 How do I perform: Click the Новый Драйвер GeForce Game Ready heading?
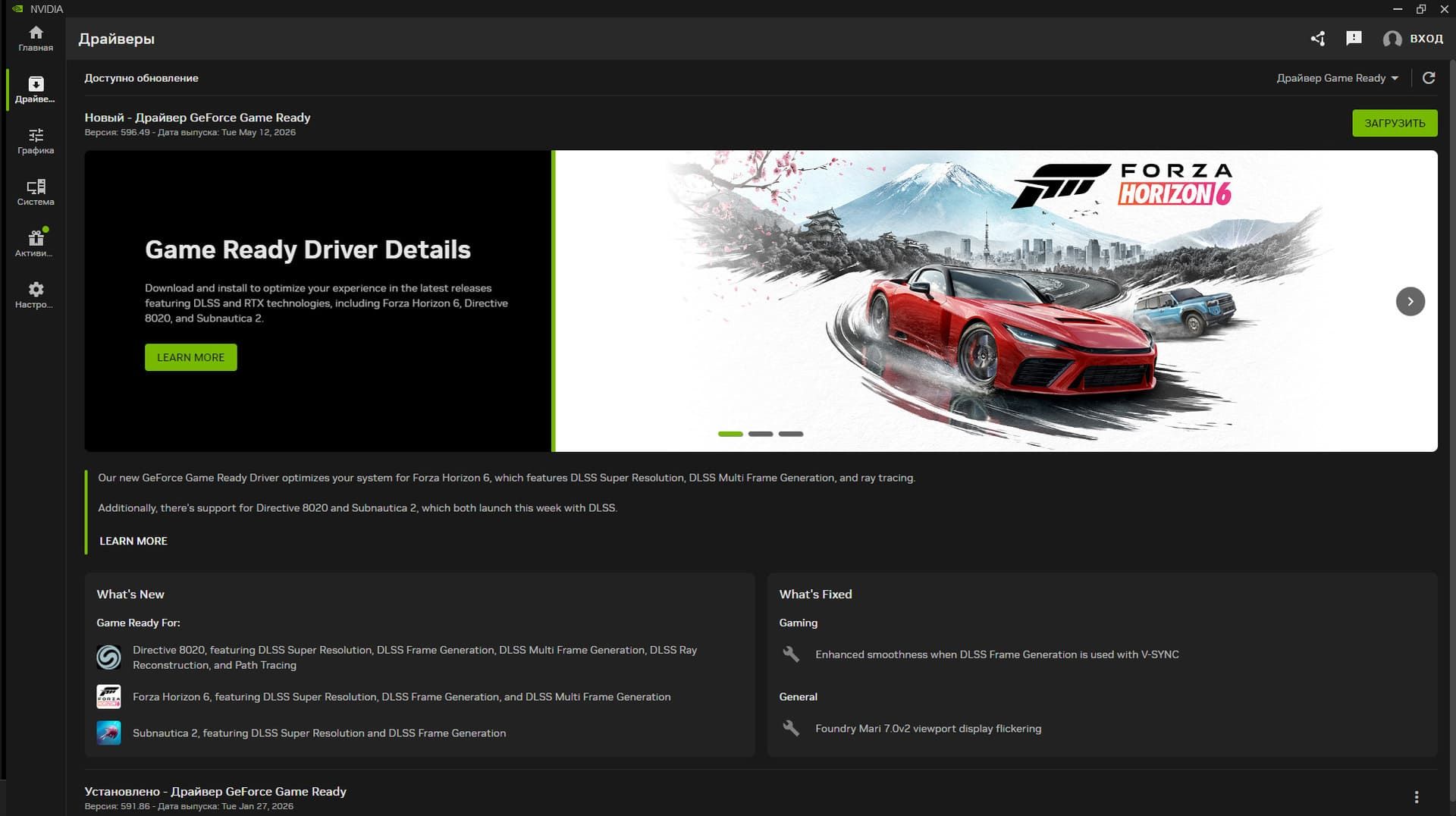click(197, 118)
